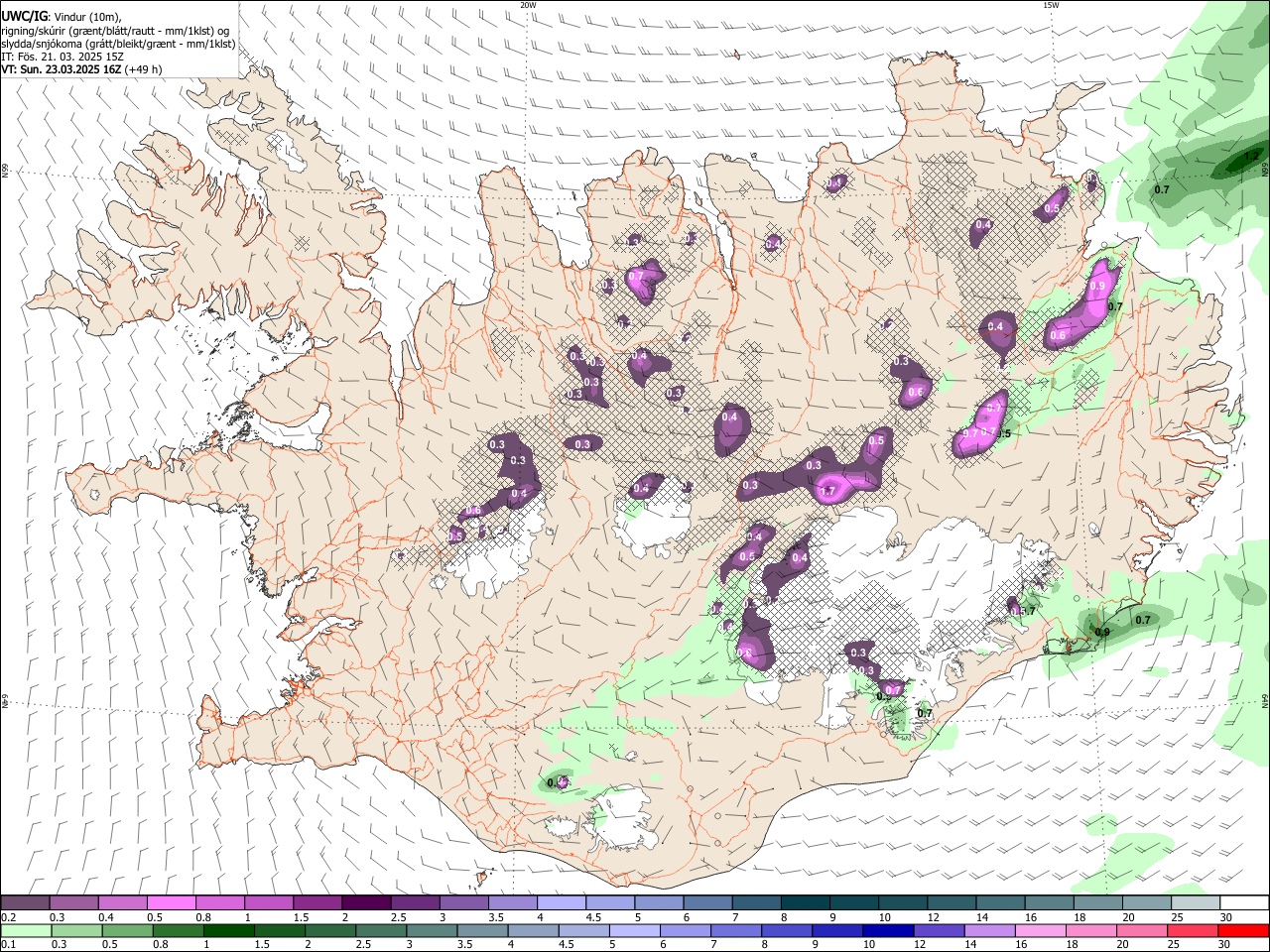This screenshot has height=952, width=1270.
Task: Click the 0.2 label under the upper legend
Action: [8, 917]
